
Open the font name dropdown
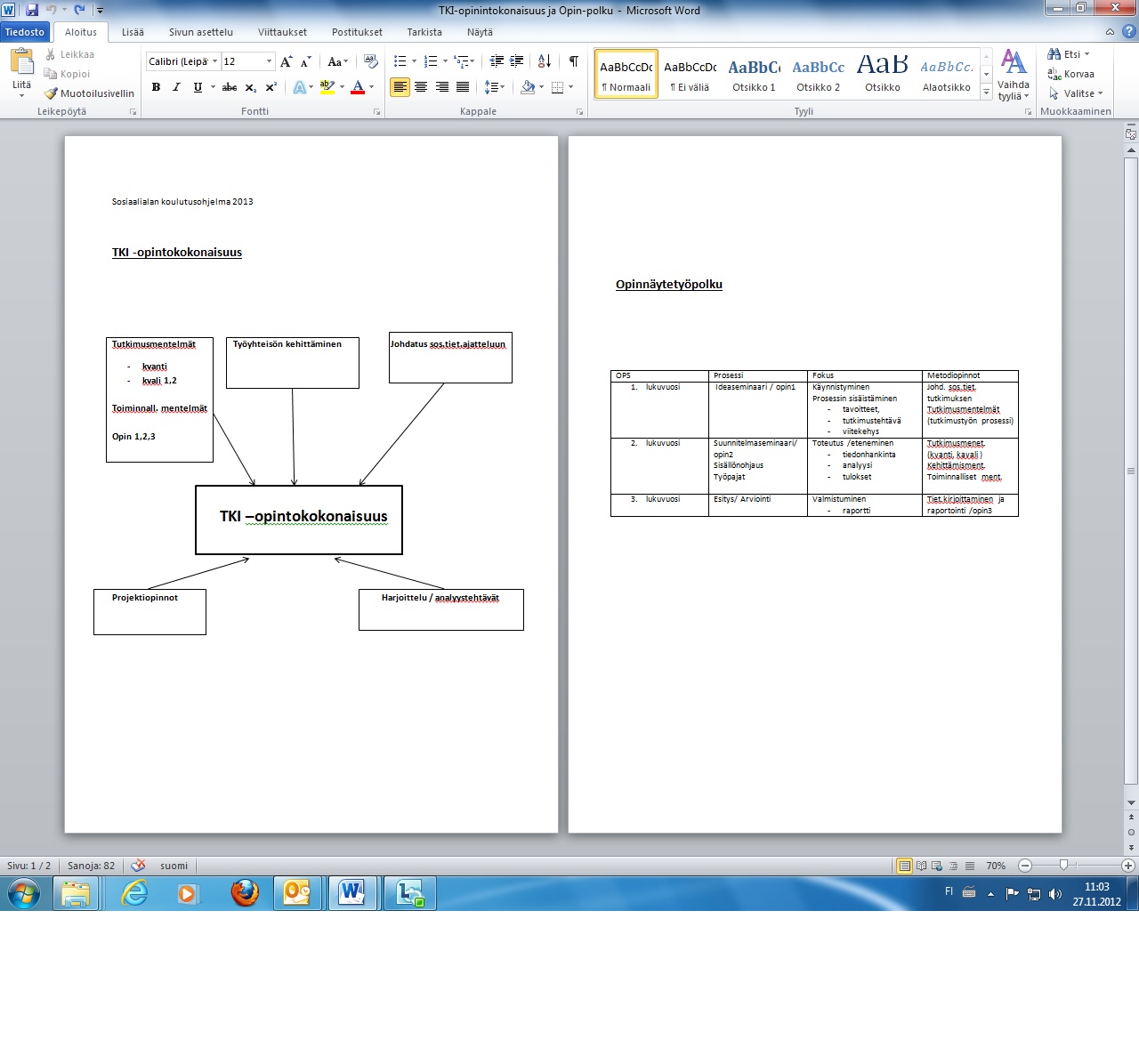(x=214, y=61)
